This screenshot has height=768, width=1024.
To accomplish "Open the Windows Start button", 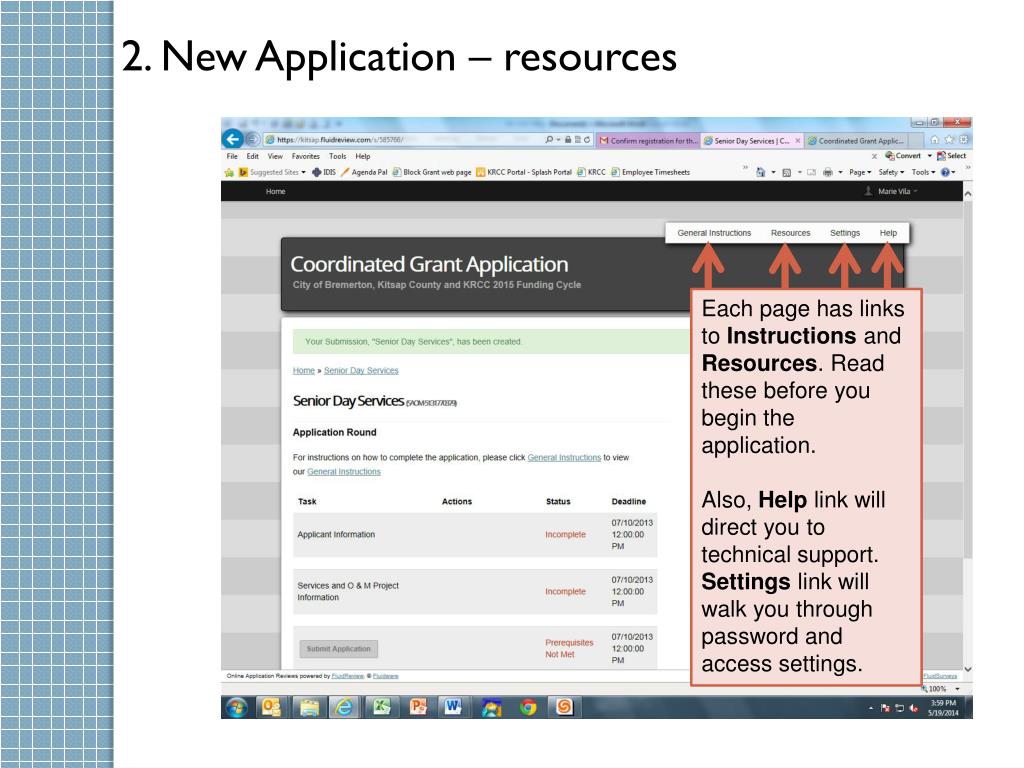I will [x=236, y=707].
